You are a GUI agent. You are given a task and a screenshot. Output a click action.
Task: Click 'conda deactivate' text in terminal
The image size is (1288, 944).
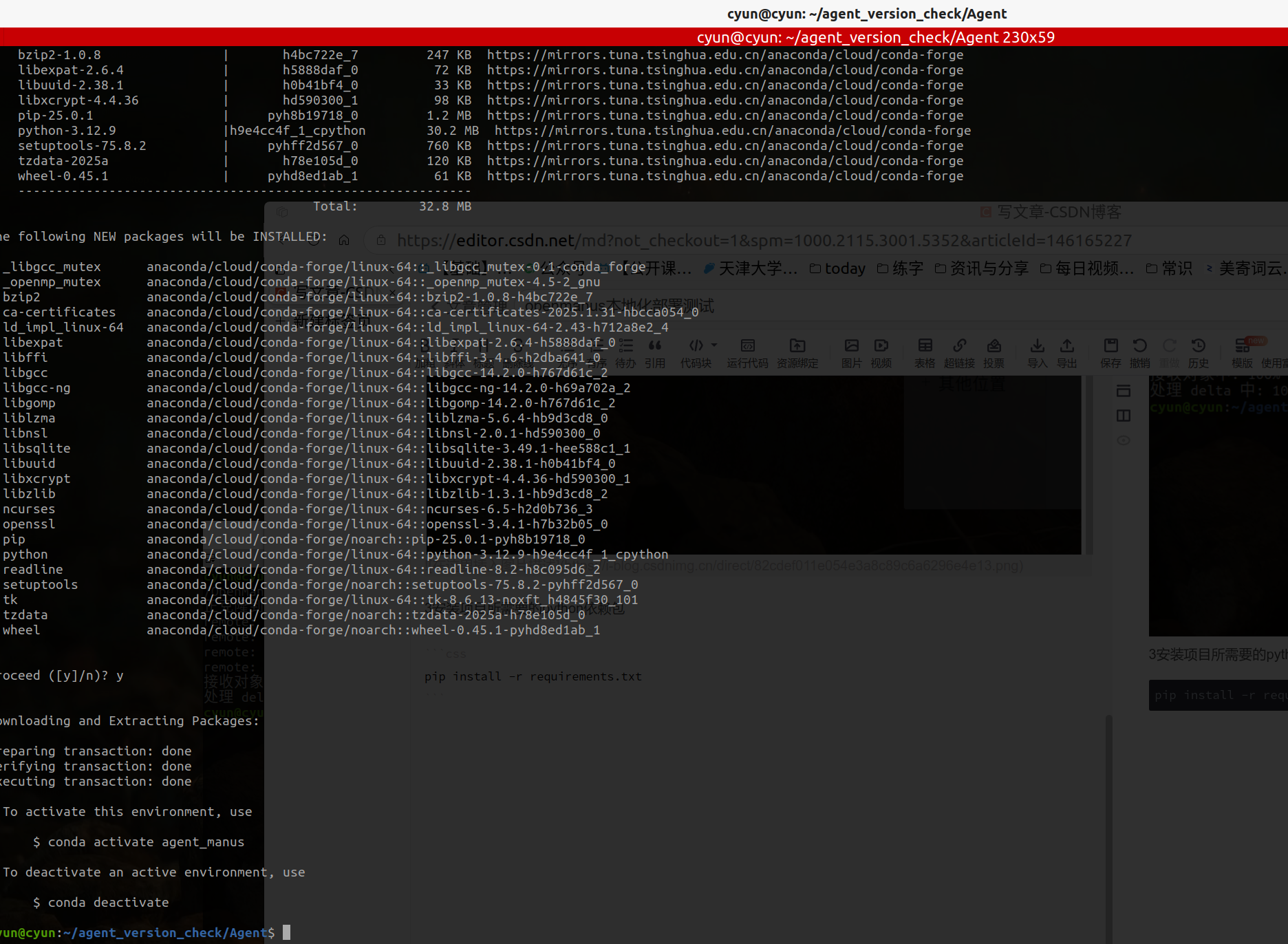[x=108, y=903]
